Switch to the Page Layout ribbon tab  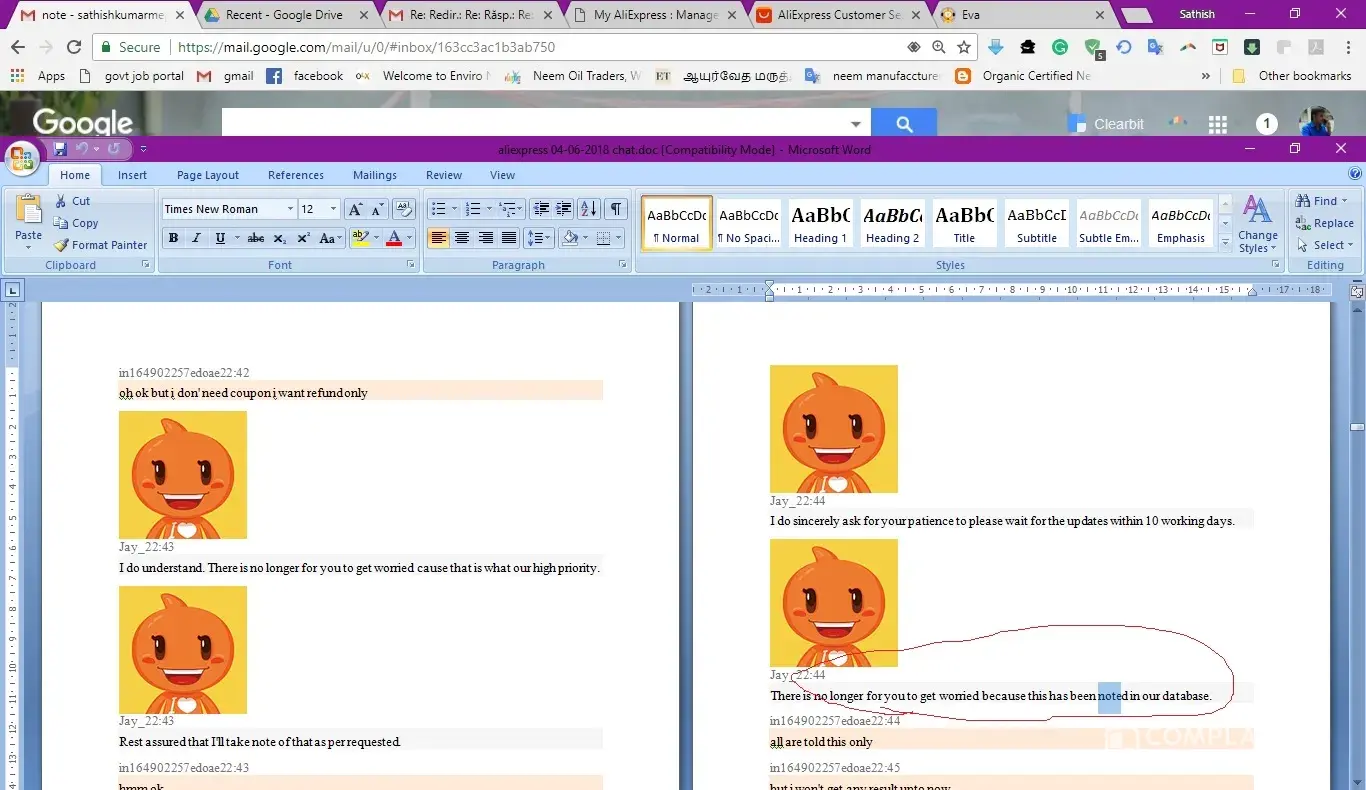tap(207, 175)
